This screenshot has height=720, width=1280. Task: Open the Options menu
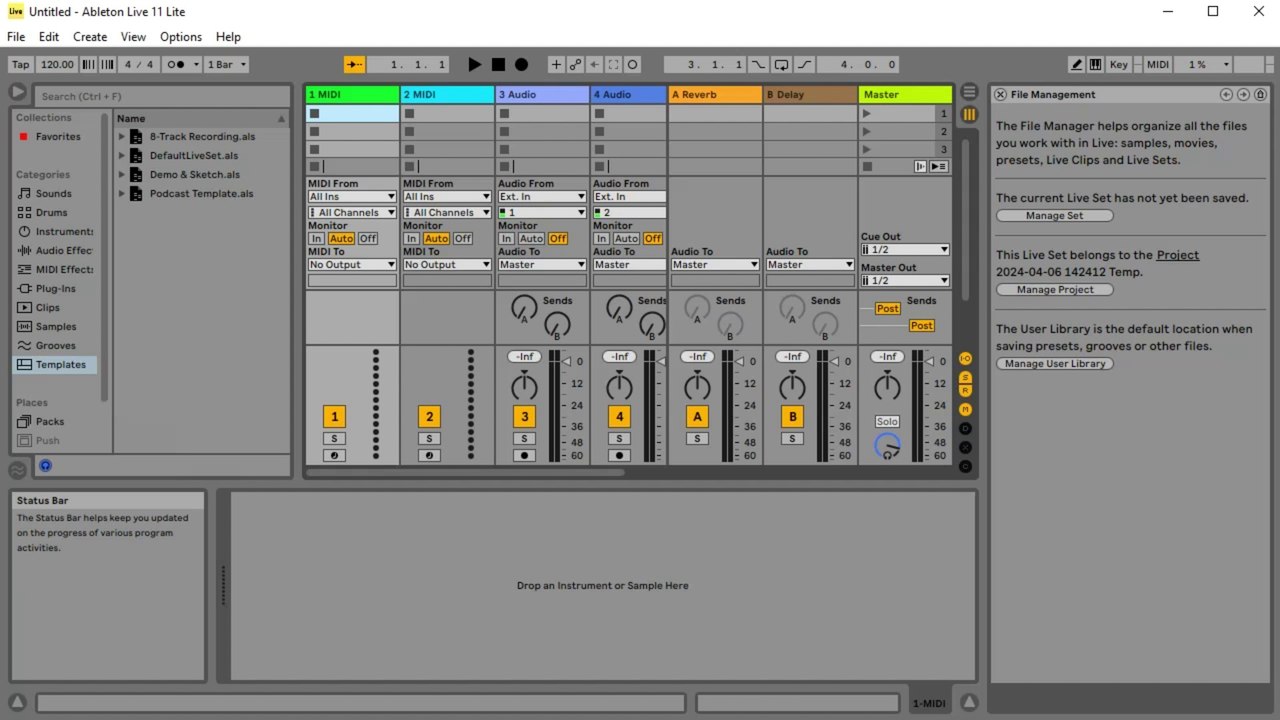tap(181, 37)
